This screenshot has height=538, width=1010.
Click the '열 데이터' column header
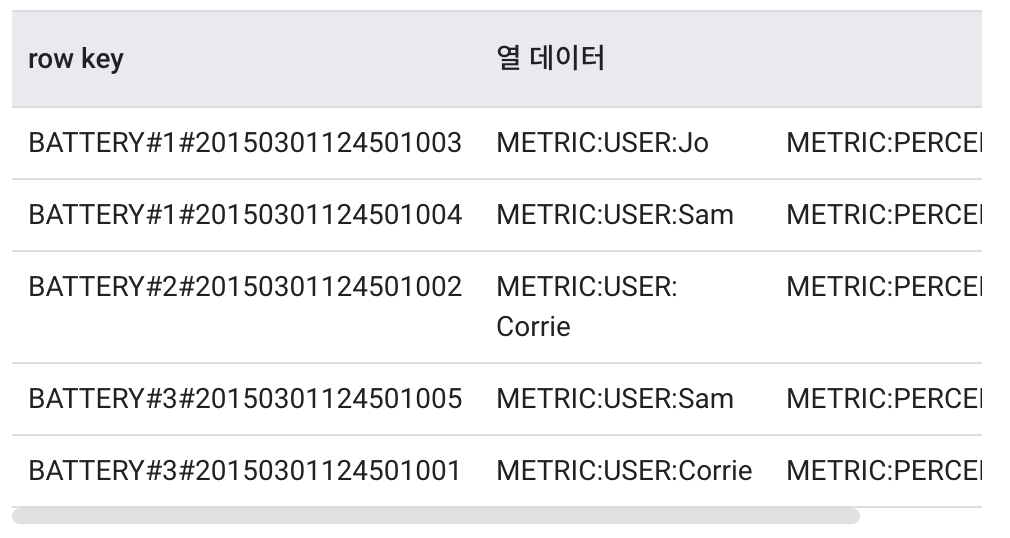tap(551, 58)
